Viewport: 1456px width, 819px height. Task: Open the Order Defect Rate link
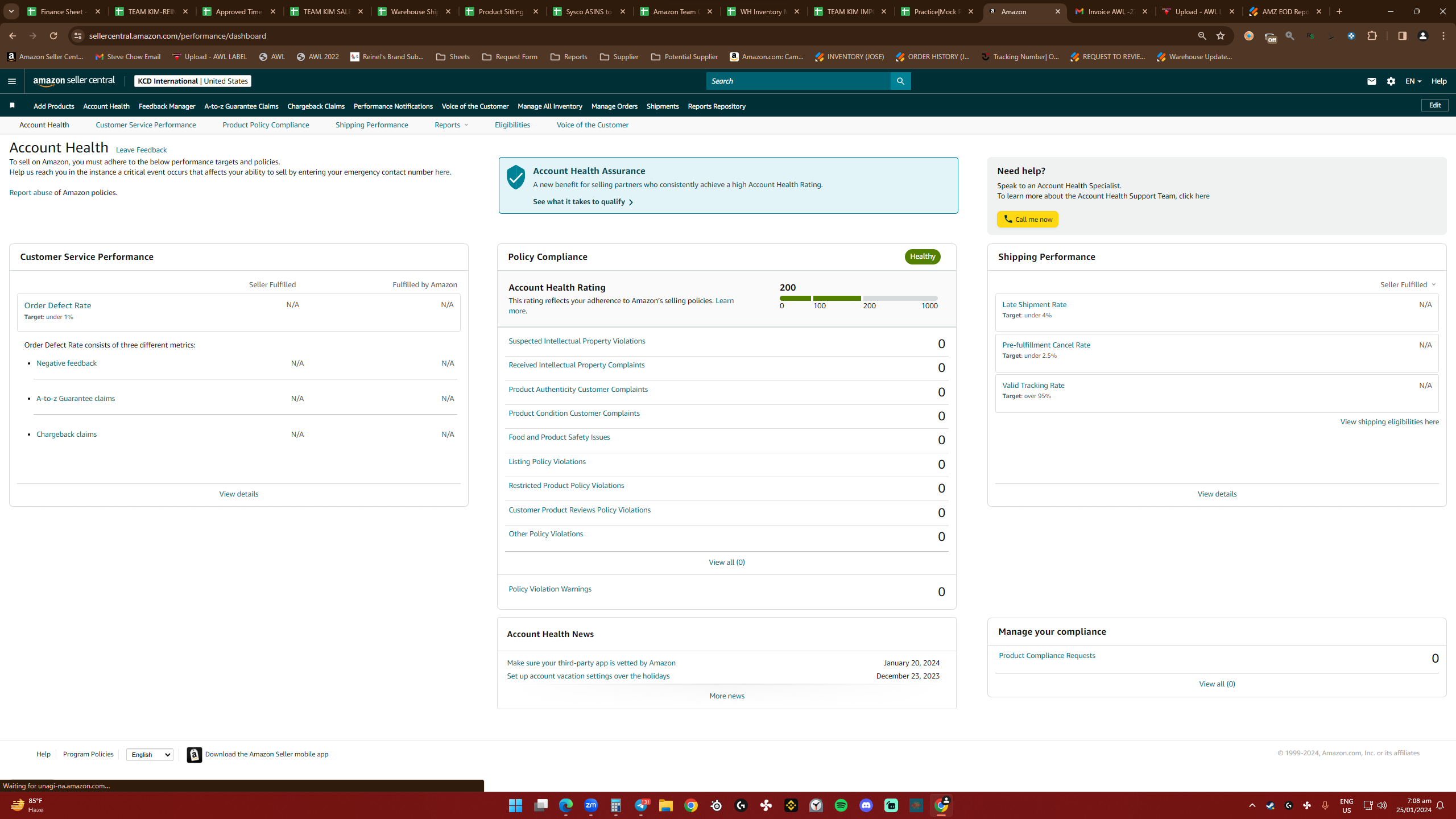point(57,305)
